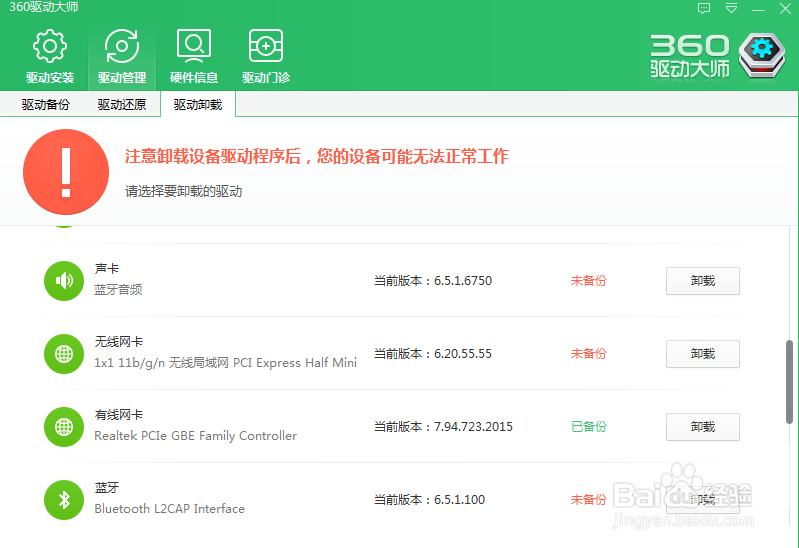Click the 360驱动大师 window title
Viewport: 799px width, 548px height.
click(x=44, y=7)
